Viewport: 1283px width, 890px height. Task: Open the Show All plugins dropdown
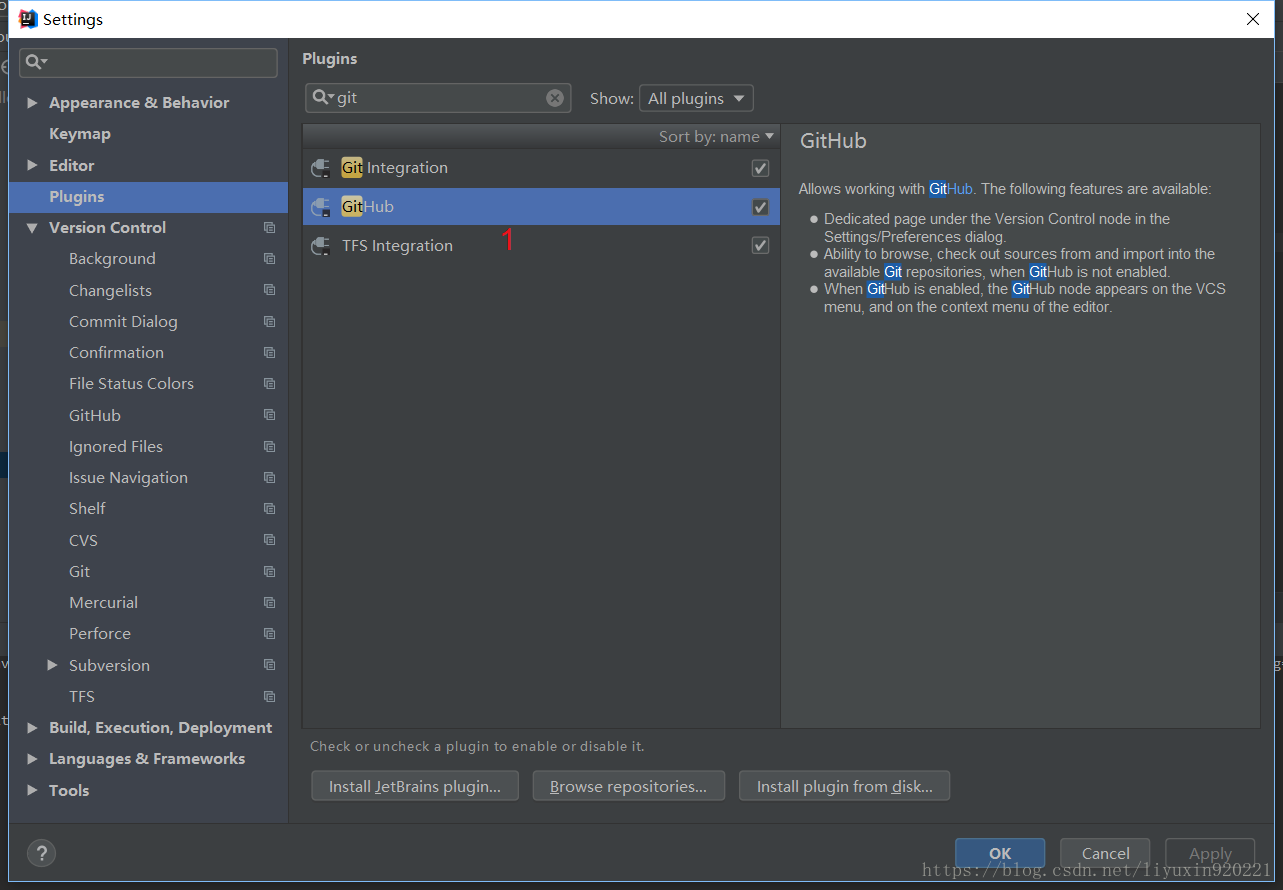coord(696,98)
